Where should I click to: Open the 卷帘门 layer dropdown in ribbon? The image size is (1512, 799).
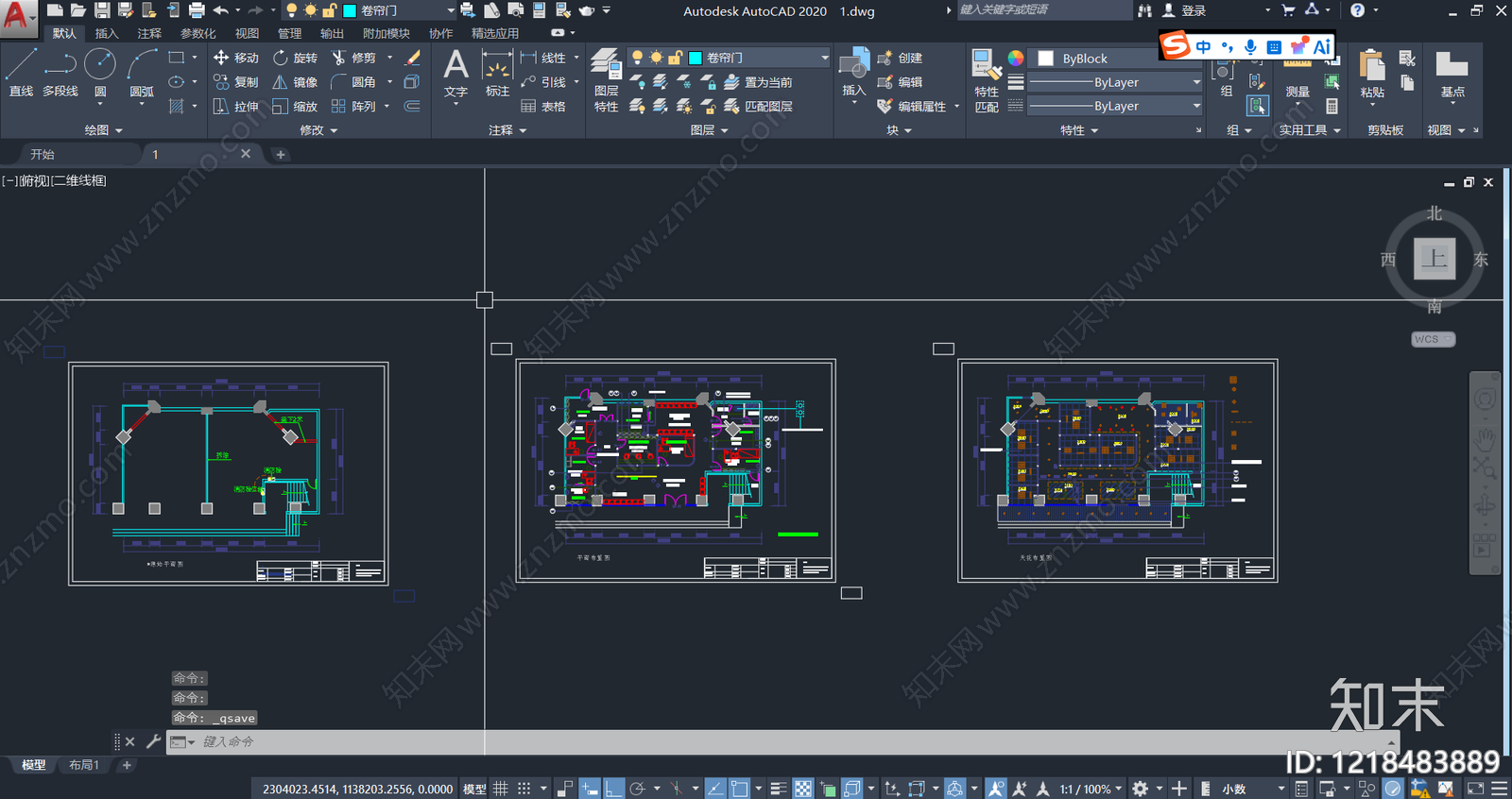[729, 58]
